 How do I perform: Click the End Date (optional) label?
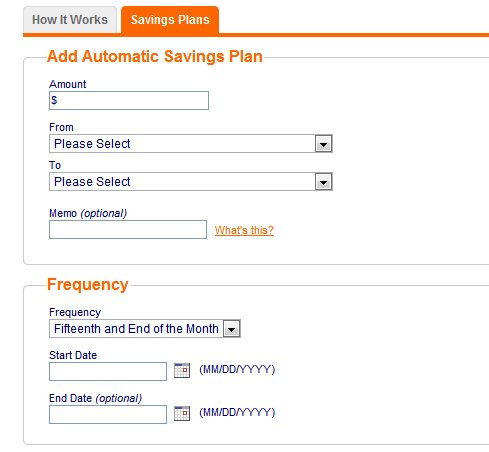click(95, 398)
